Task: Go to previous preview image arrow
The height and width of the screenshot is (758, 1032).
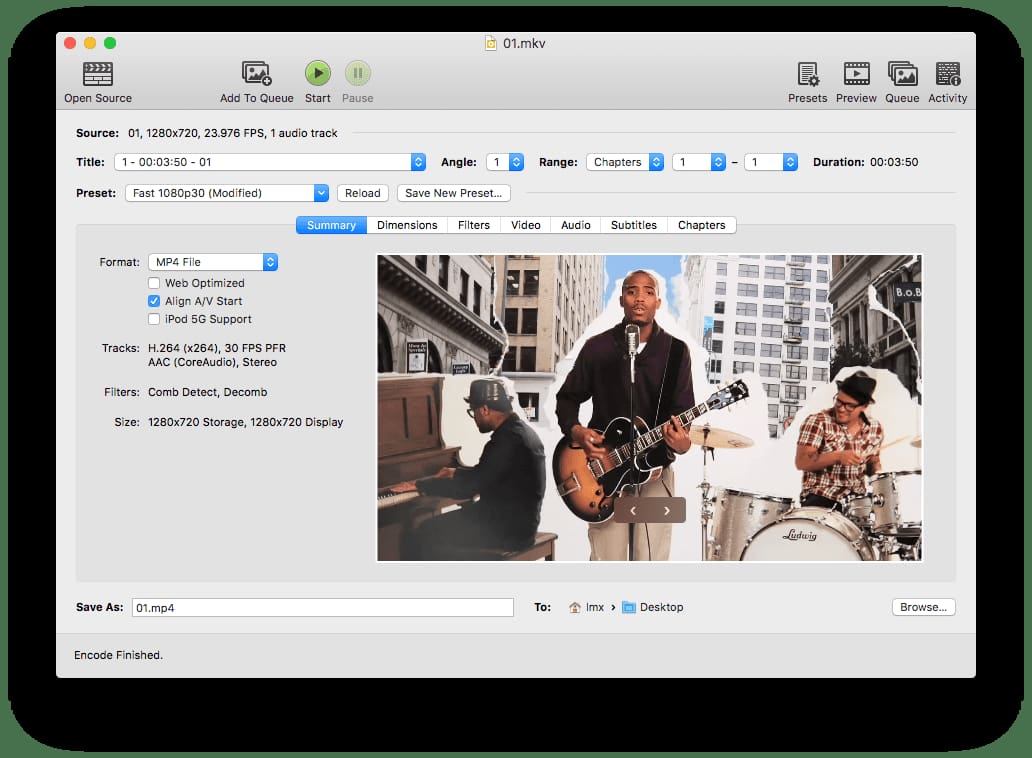Action: point(633,510)
